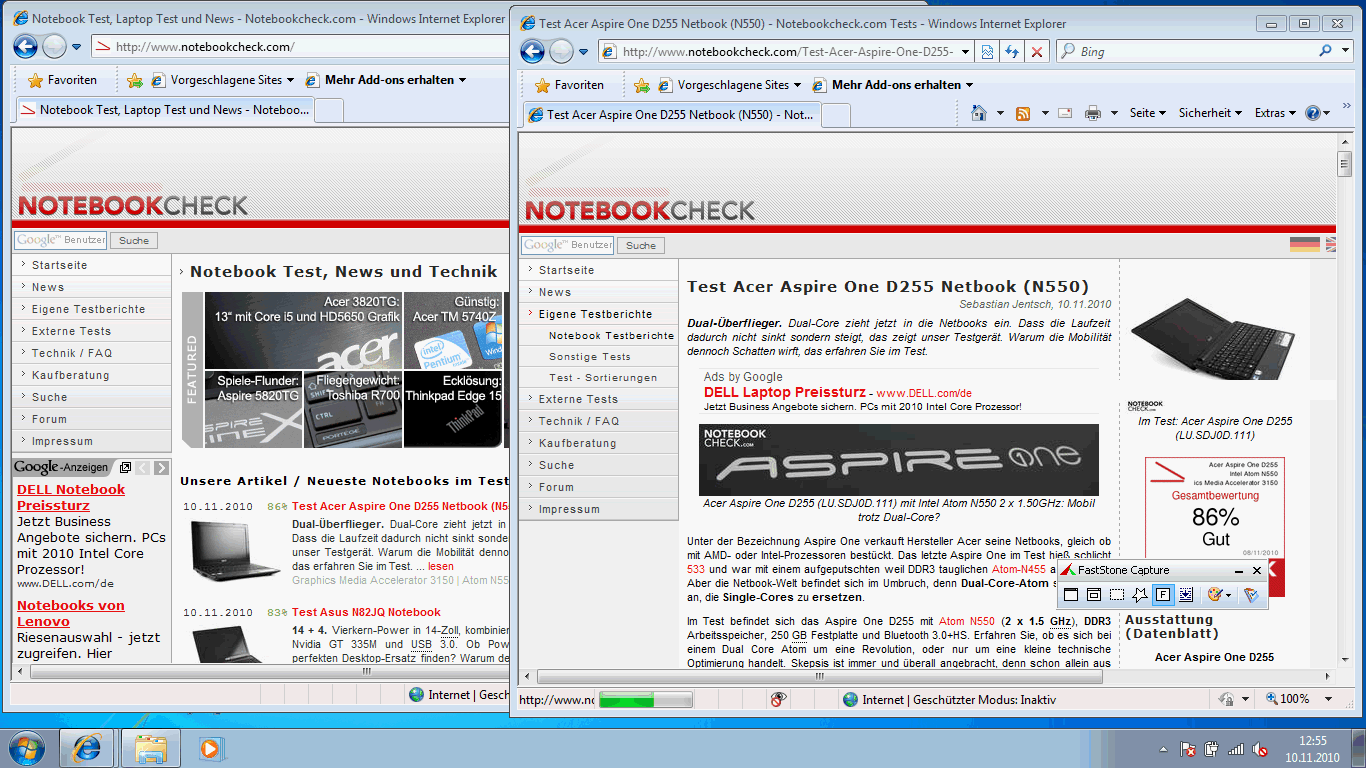Click Print icon in IE command bar
Viewport: 1366px width, 768px height.
click(x=1093, y=113)
